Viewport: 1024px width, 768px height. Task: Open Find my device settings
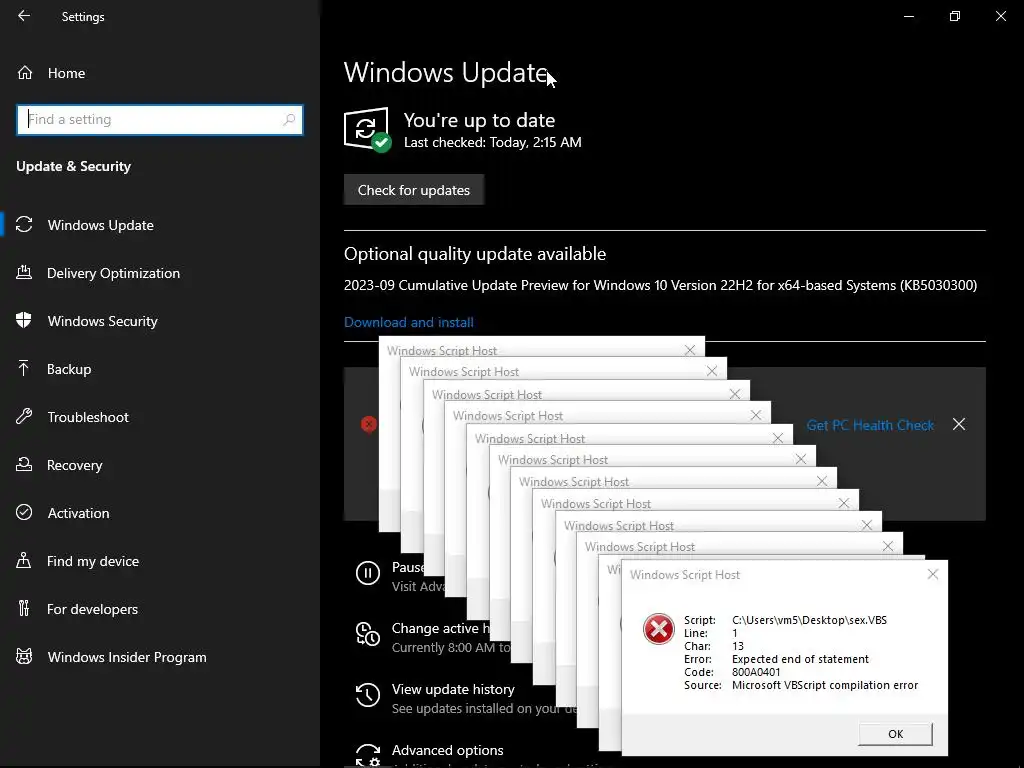93,561
